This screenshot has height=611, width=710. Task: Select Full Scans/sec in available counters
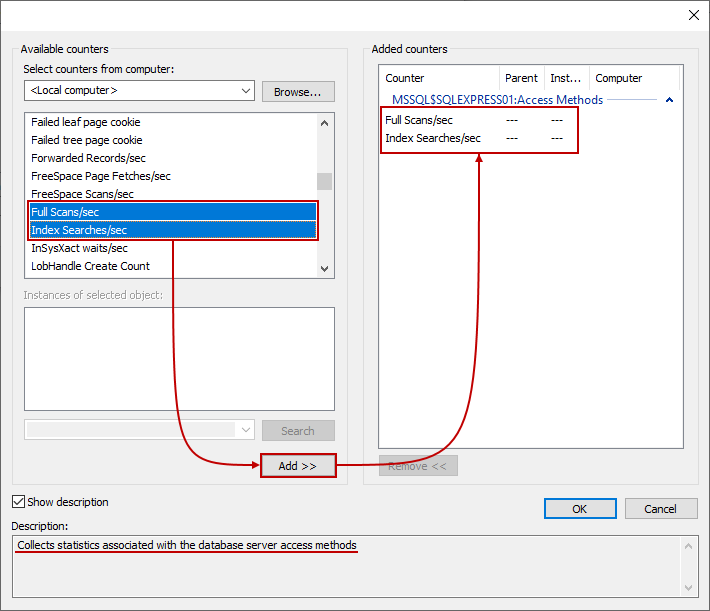click(x=173, y=212)
